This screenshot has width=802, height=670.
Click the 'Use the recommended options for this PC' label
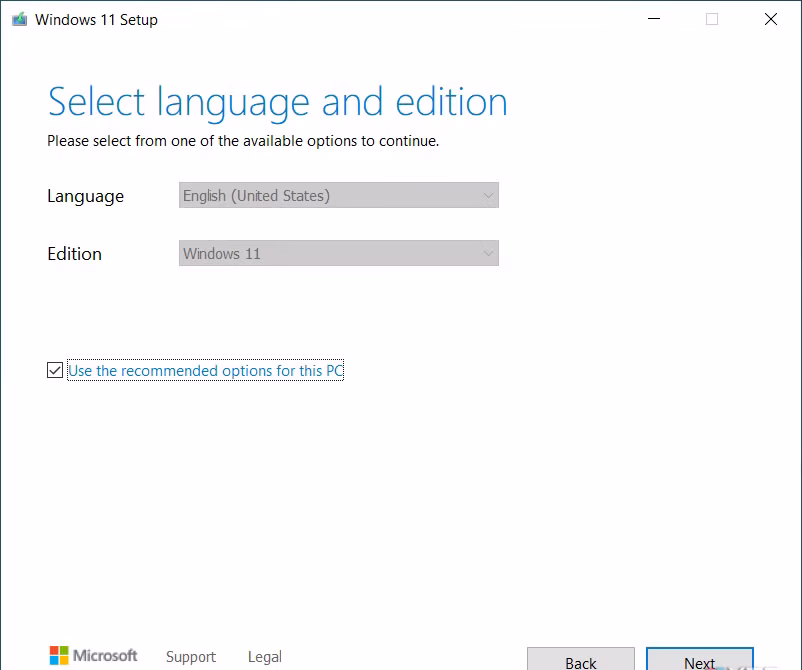tap(205, 371)
